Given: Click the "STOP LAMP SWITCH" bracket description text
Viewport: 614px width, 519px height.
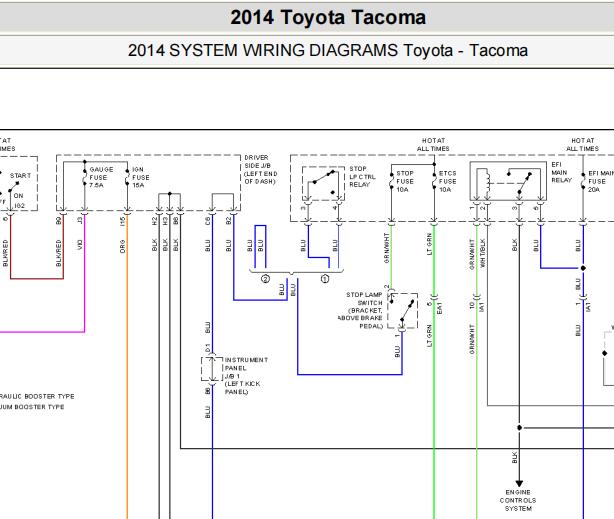Looking at the screenshot, I should pos(360,310).
